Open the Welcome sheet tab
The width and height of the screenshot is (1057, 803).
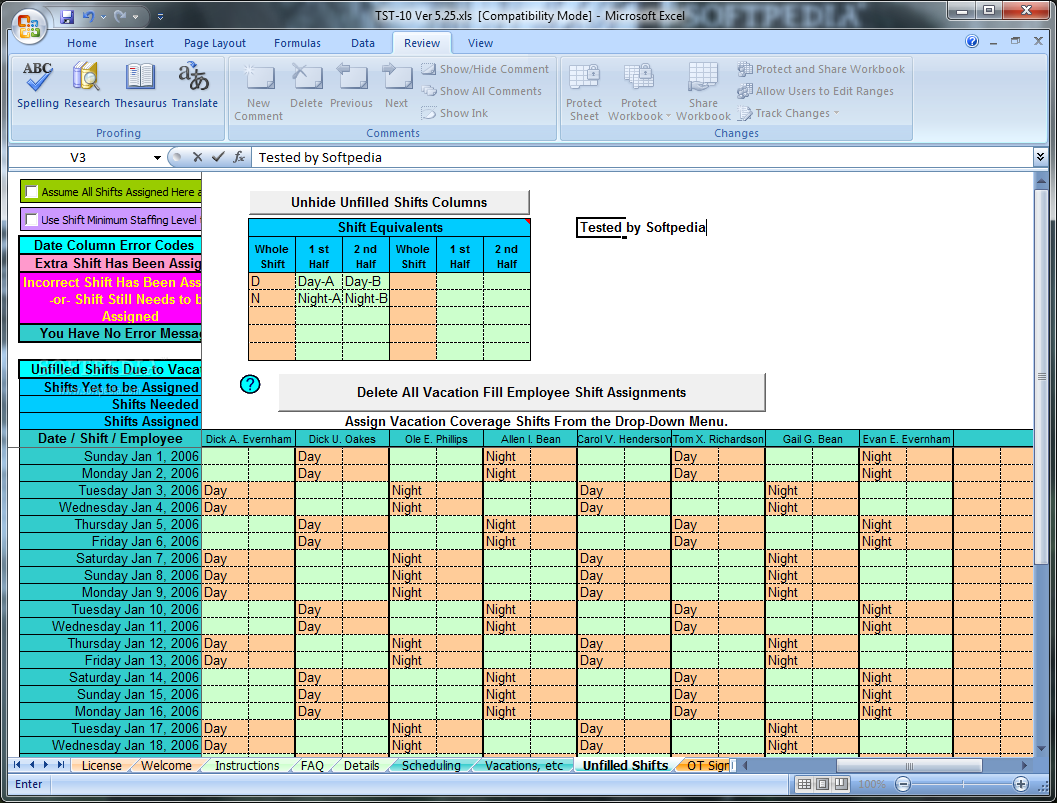[x=166, y=766]
